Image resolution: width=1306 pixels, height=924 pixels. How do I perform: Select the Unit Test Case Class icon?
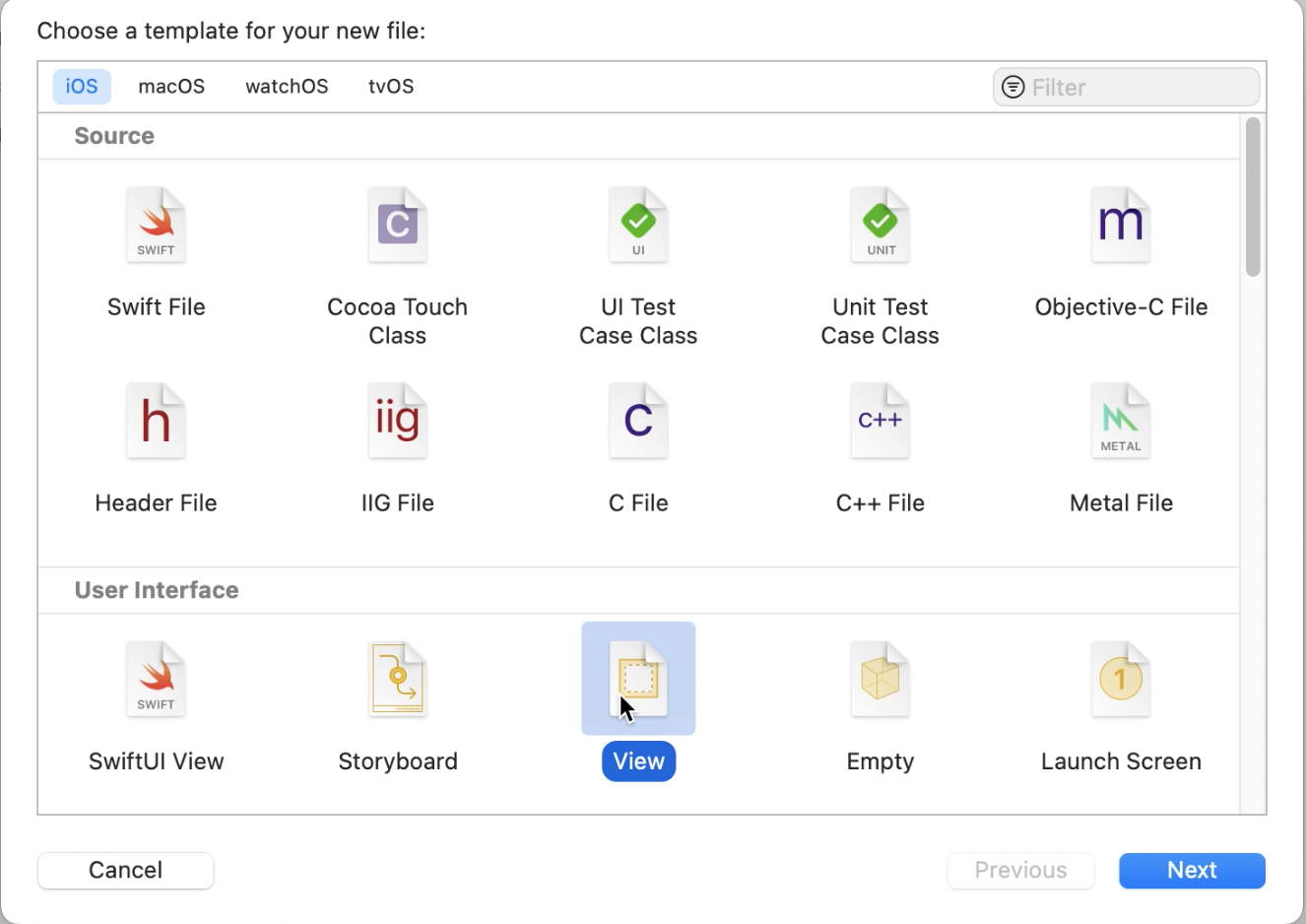click(881, 225)
